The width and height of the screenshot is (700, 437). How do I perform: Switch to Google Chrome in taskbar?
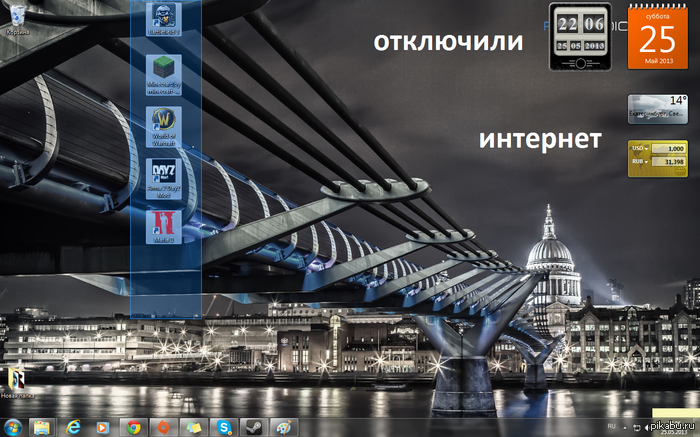coord(133,427)
